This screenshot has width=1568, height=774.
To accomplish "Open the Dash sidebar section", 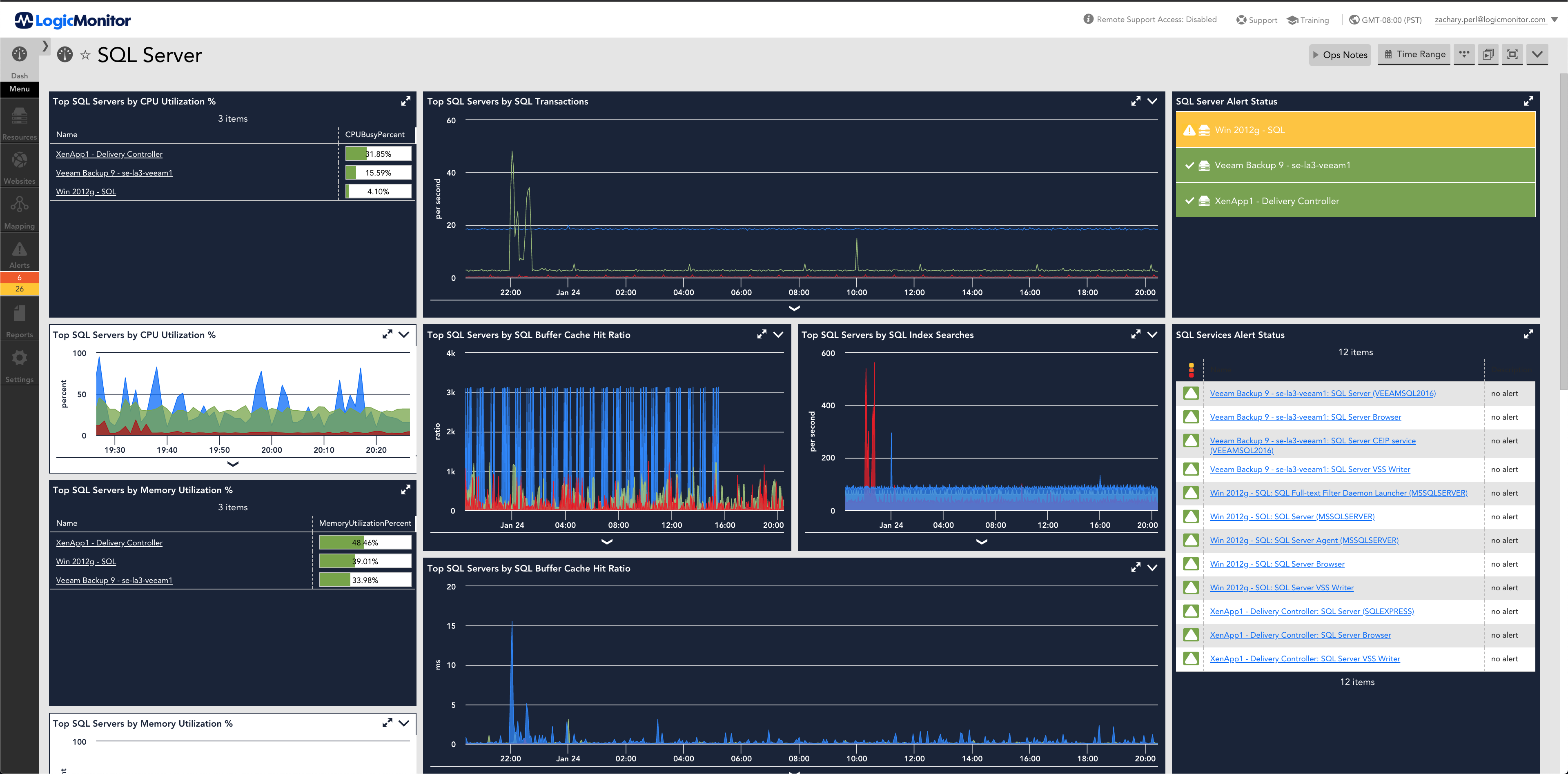I will tap(20, 61).
